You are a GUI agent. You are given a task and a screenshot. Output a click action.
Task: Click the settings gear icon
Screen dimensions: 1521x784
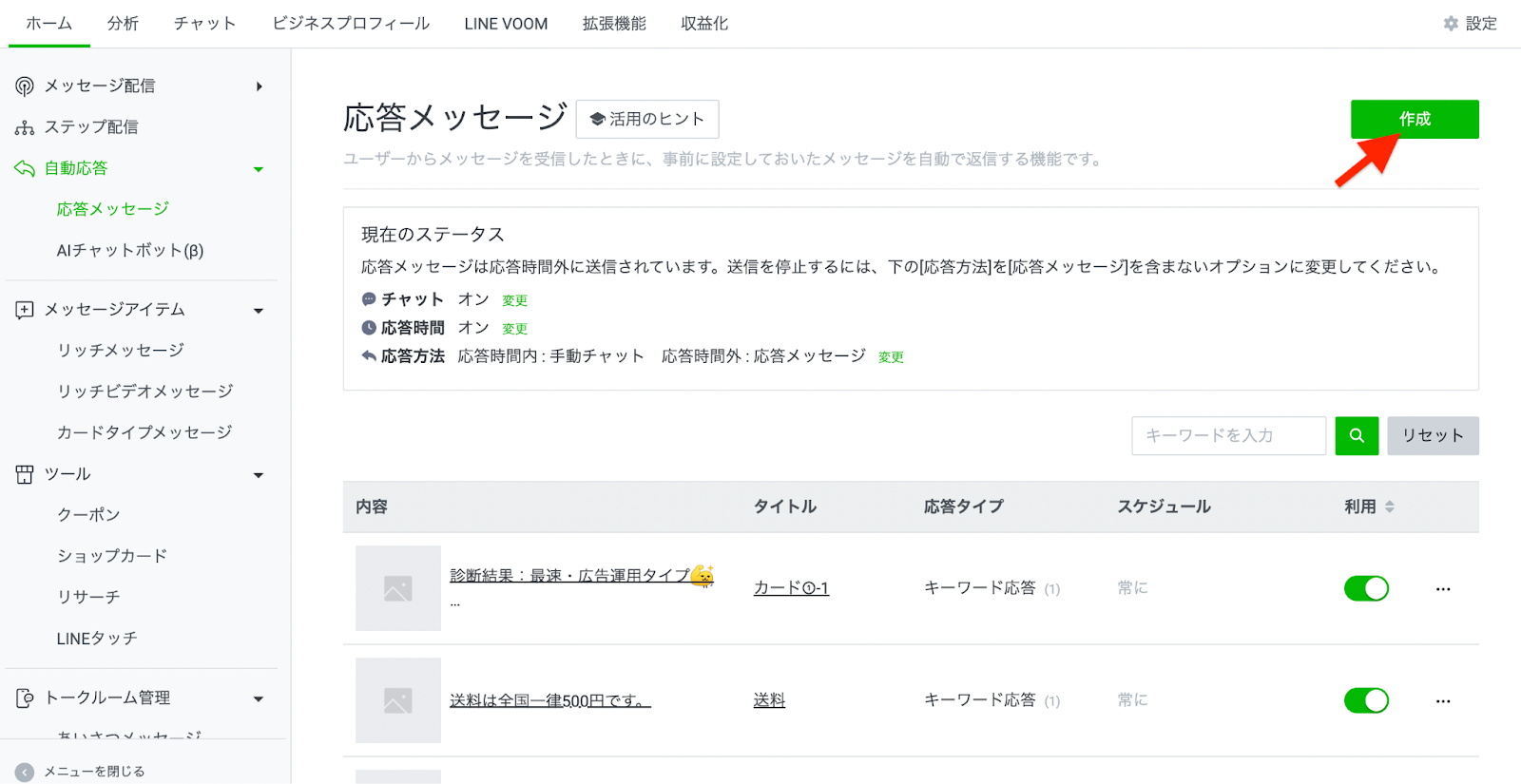1451,24
